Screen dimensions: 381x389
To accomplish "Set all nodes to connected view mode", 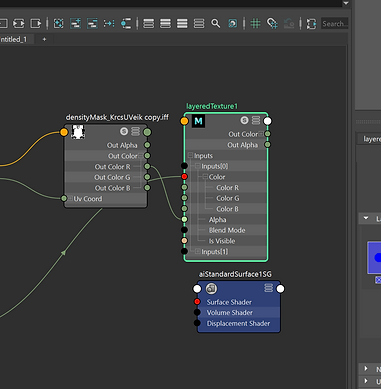I will [165, 24].
